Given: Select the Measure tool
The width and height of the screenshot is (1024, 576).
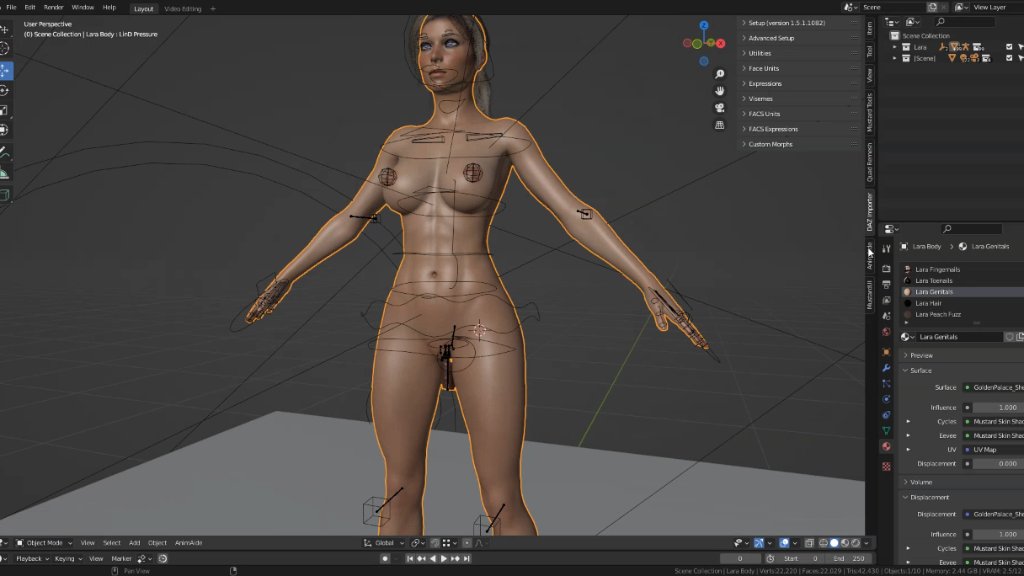Looking at the screenshot, I should 4,173.
